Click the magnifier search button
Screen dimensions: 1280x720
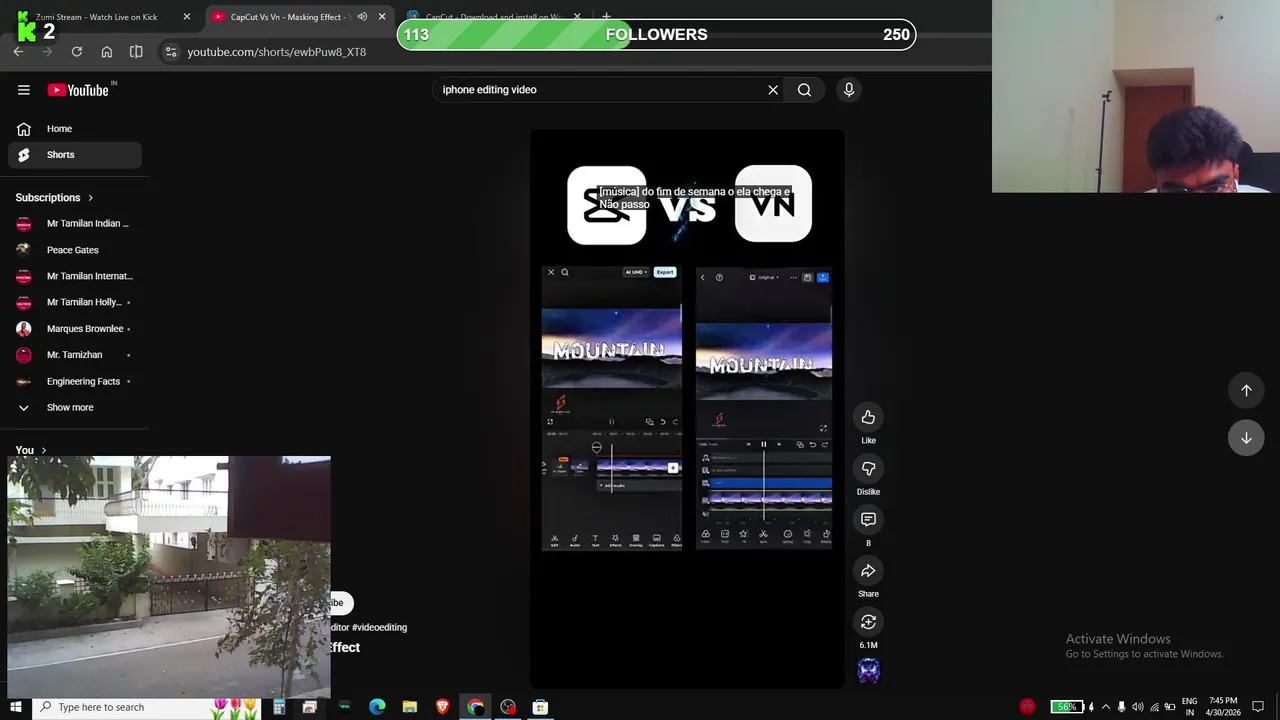click(804, 90)
